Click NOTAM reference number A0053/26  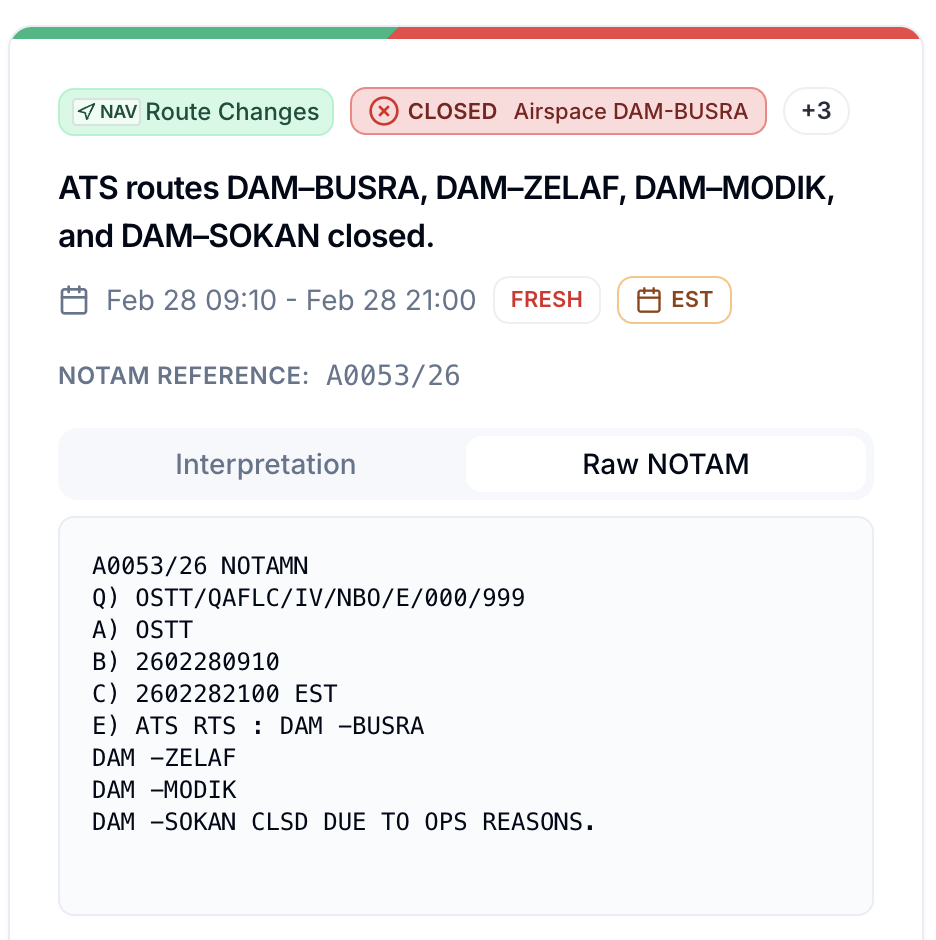pyautogui.click(x=393, y=376)
